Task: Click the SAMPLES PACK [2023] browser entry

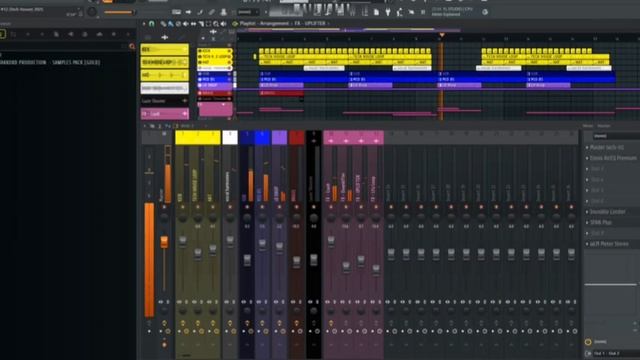Action: (76, 63)
